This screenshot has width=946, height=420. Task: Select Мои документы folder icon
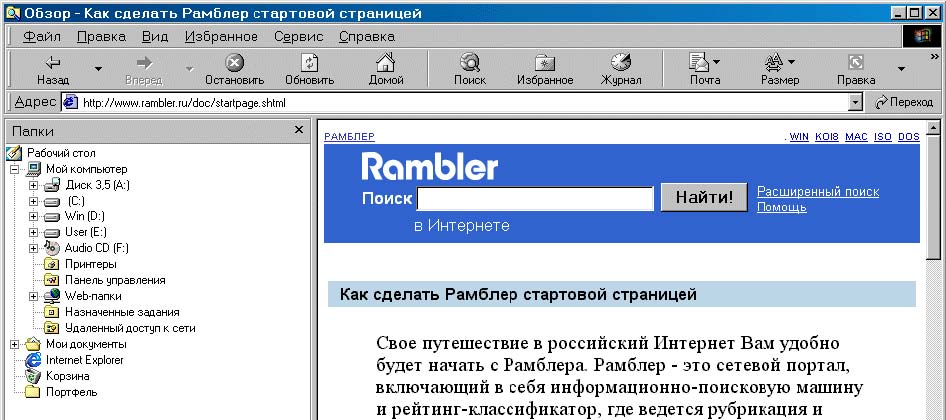(33, 344)
